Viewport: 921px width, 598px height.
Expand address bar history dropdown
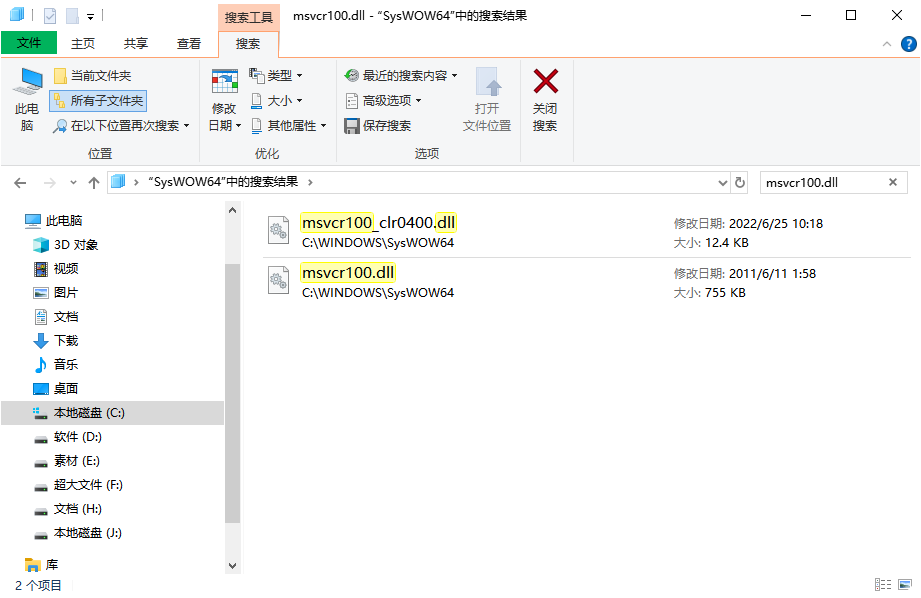722,183
